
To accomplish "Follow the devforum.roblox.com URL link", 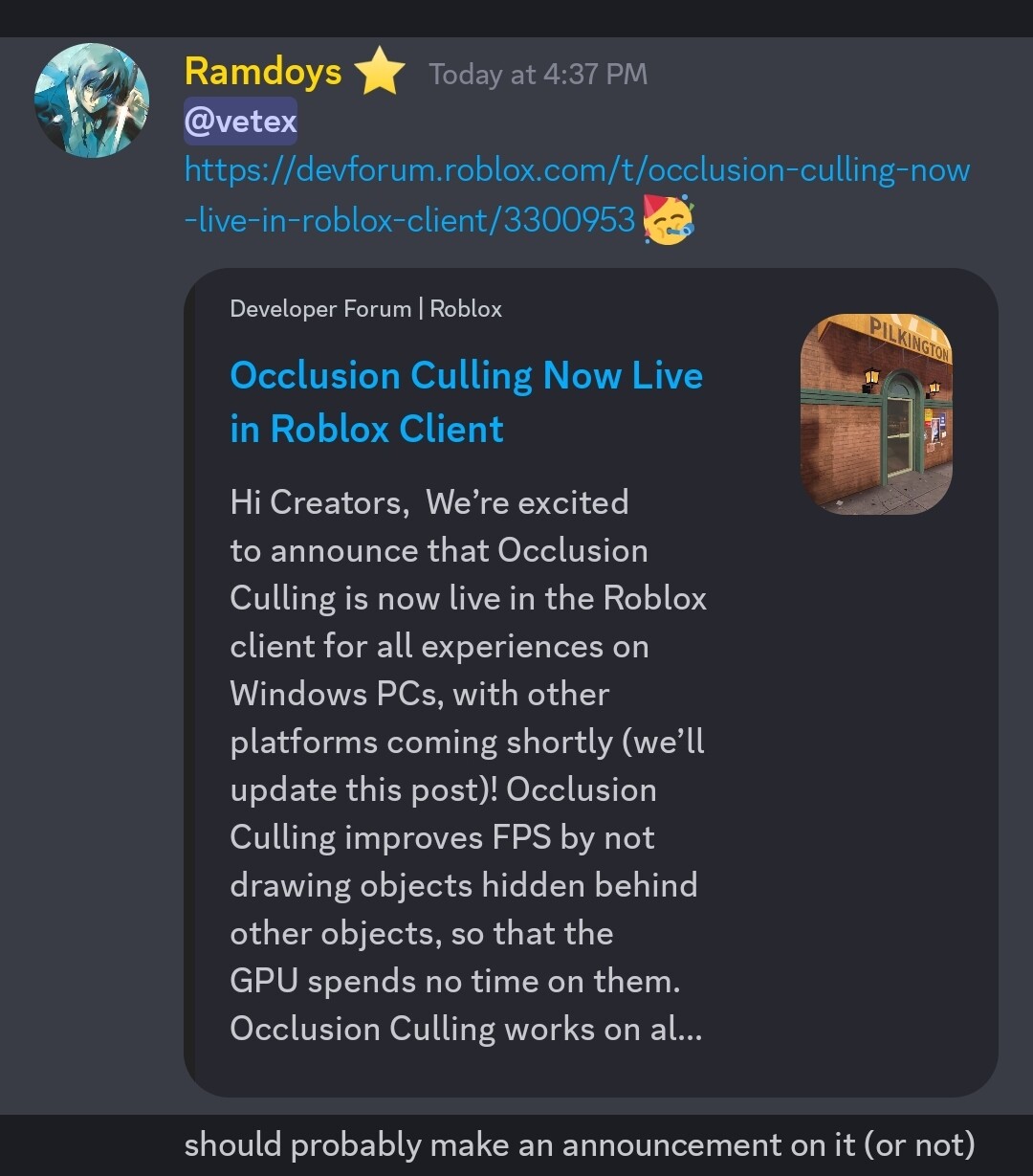I will (x=577, y=195).
